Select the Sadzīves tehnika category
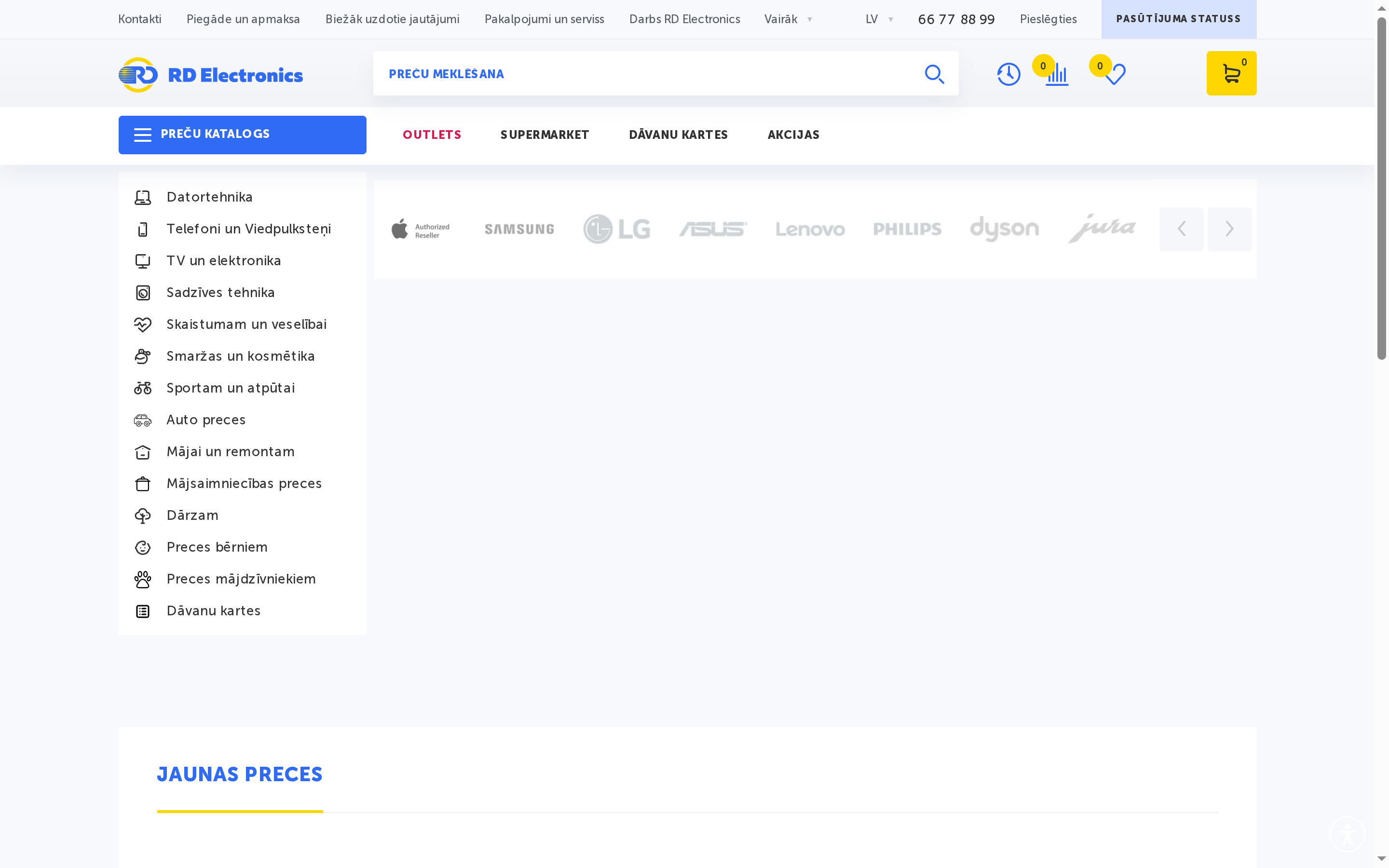This screenshot has width=1389, height=868. pyautogui.click(x=220, y=293)
